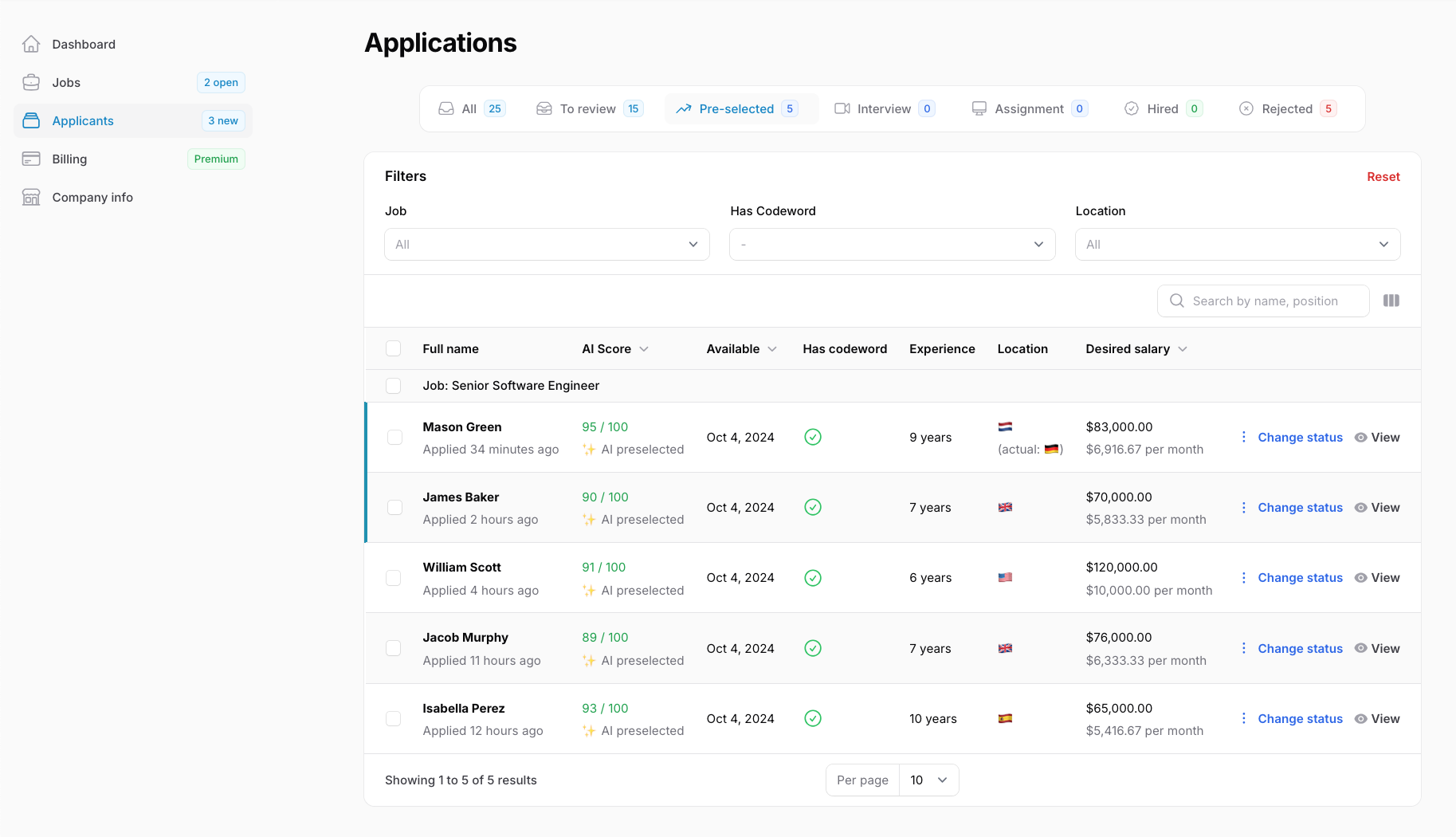Sort by AI Score column
1456x837 pixels.
point(615,348)
